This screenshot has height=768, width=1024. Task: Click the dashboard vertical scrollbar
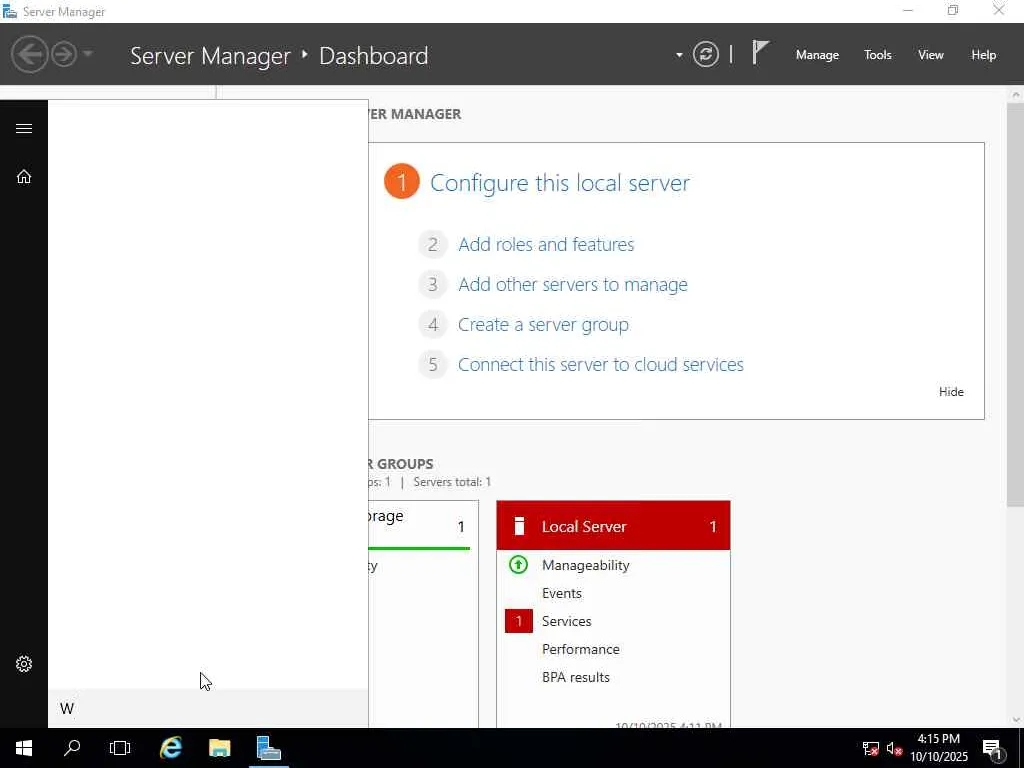click(1016, 304)
